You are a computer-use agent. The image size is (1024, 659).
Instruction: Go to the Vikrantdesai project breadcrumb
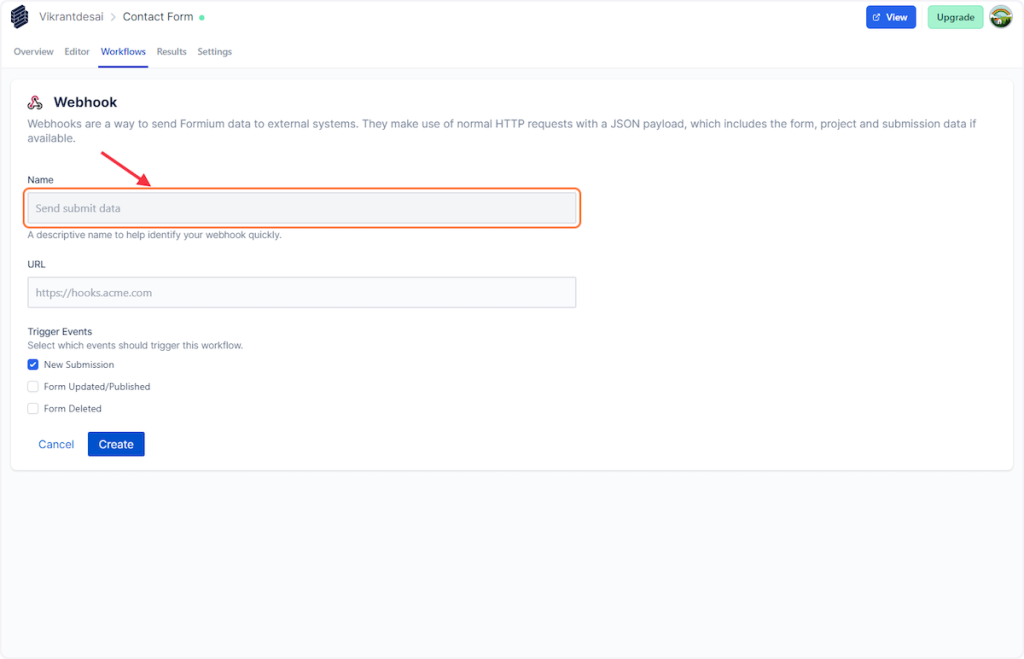pyautogui.click(x=71, y=17)
